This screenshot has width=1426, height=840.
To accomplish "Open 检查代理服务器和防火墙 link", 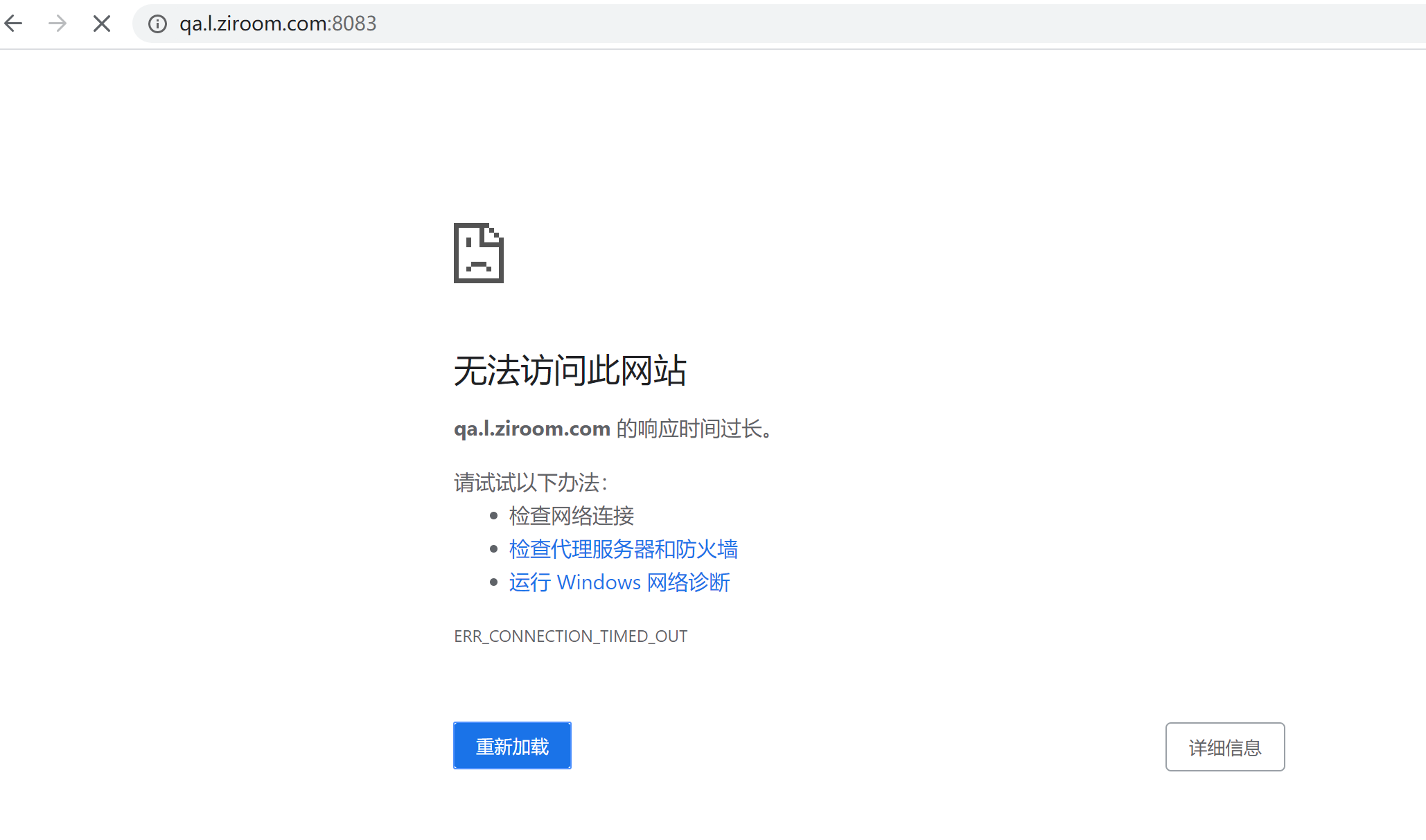I will click(623, 548).
